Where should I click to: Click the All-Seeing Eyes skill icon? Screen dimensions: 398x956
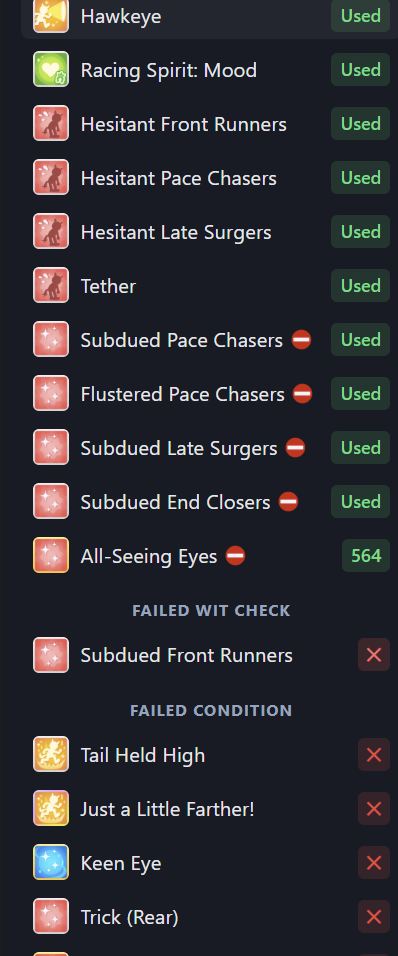[51, 555]
